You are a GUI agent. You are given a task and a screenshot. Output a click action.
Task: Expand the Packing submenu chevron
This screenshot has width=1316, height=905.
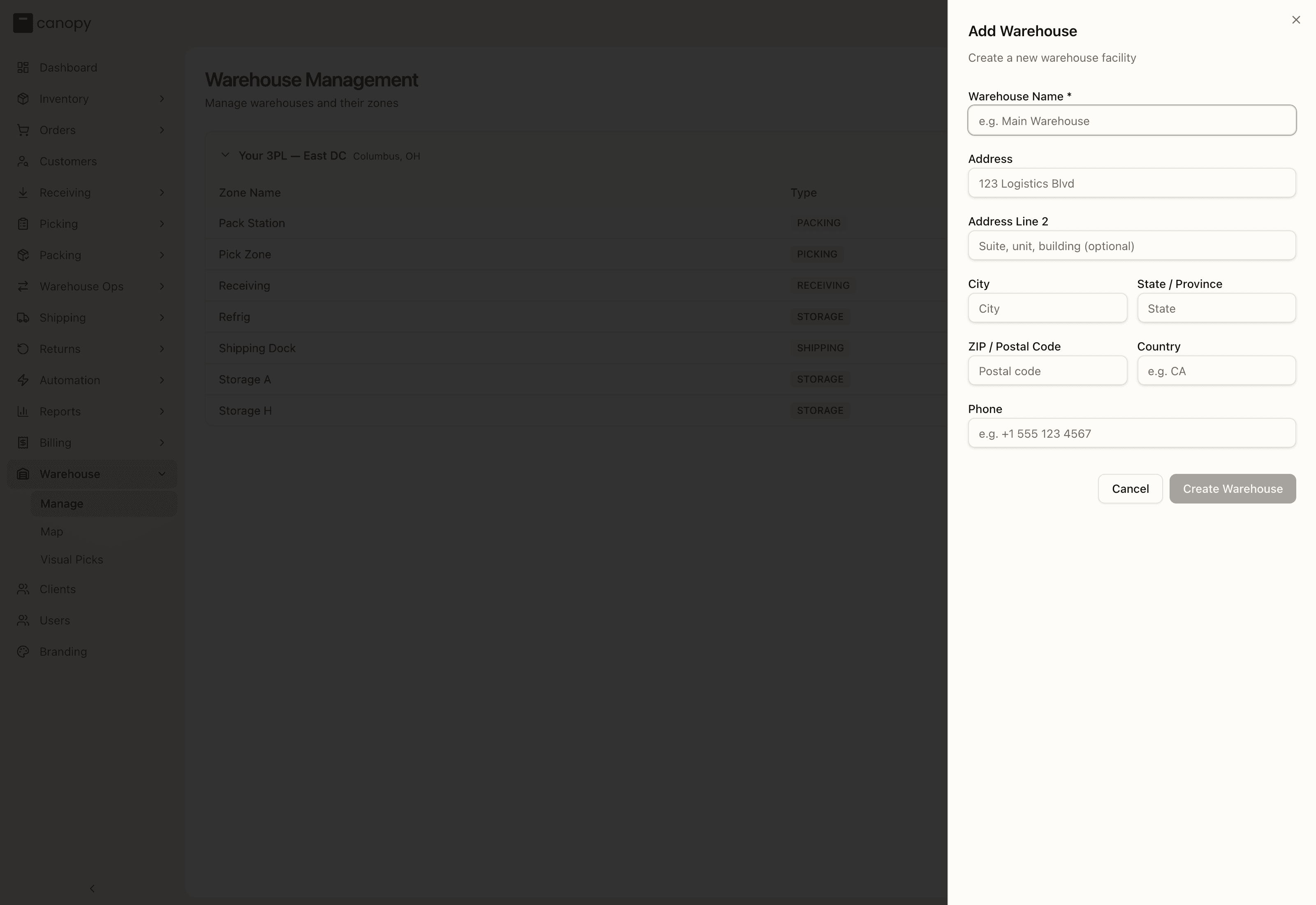[162, 255]
